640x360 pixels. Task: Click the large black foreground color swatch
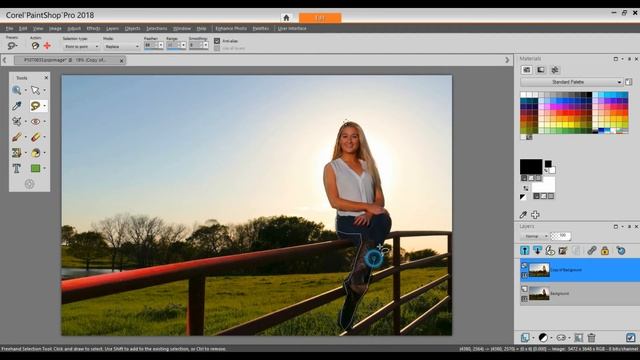pyautogui.click(x=531, y=167)
